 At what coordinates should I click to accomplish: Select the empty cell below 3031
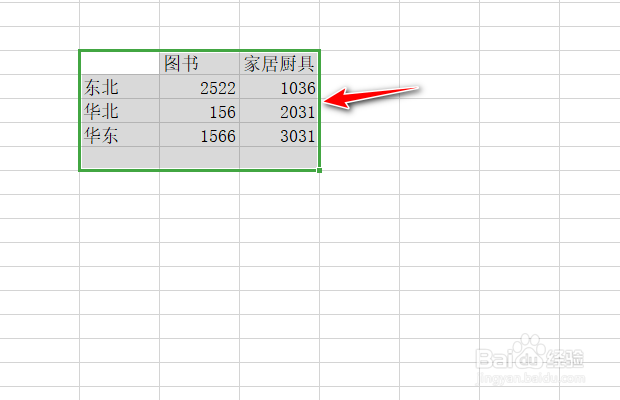pos(279,158)
